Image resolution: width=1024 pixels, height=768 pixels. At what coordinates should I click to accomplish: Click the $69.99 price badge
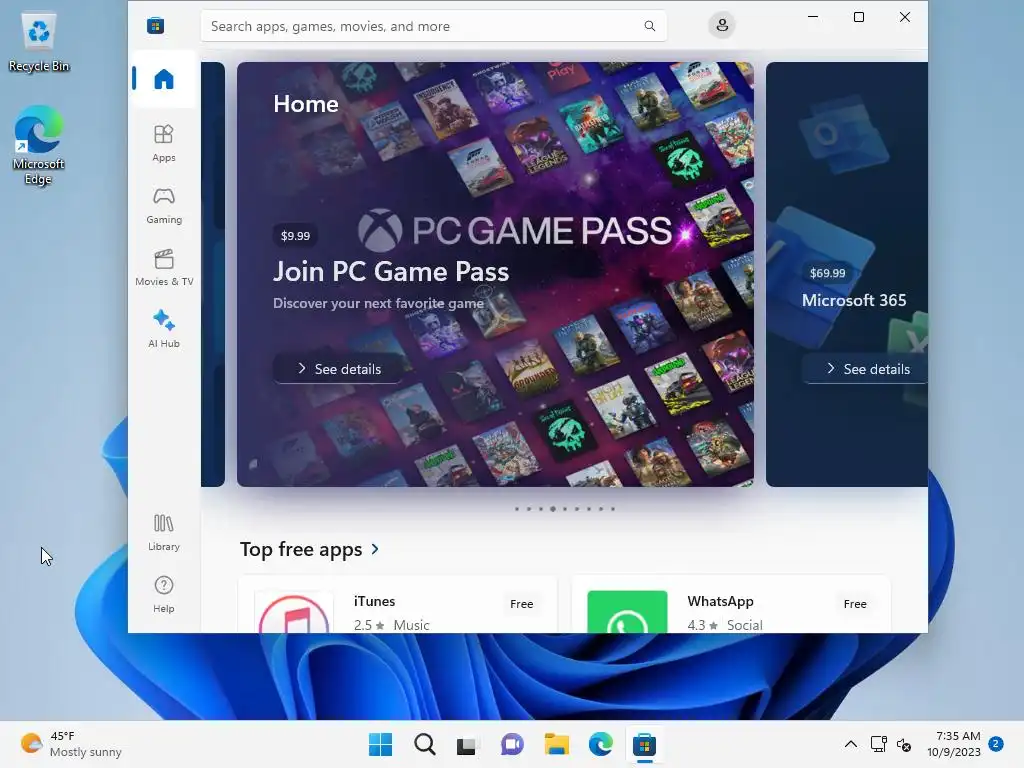(827, 273)
